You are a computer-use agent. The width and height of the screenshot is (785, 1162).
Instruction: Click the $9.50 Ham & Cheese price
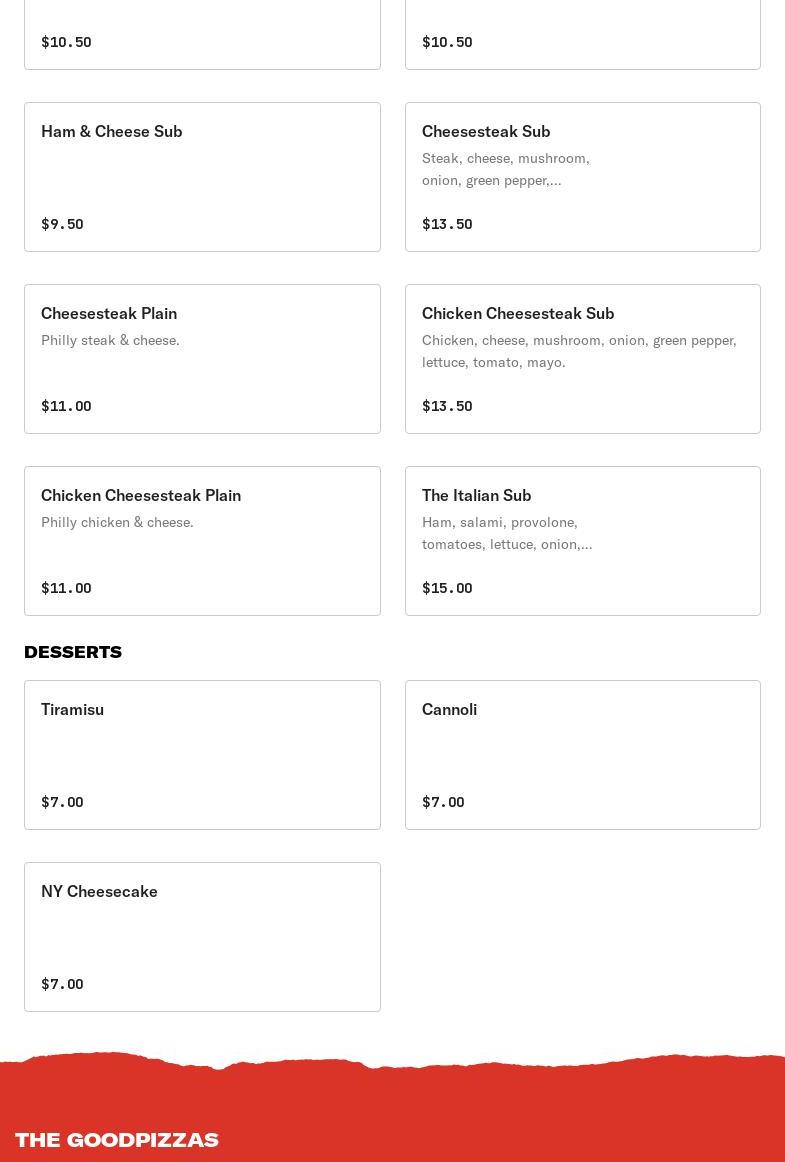point(62,224)
